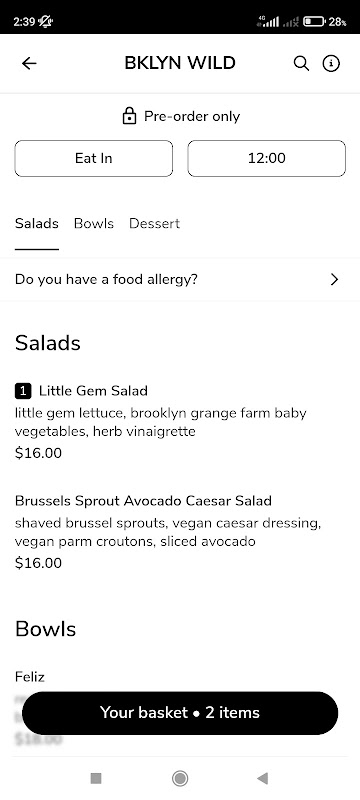Switch to the Dessert tab
The width and height of the screenshot is (360, 800).
pos(155,223)
